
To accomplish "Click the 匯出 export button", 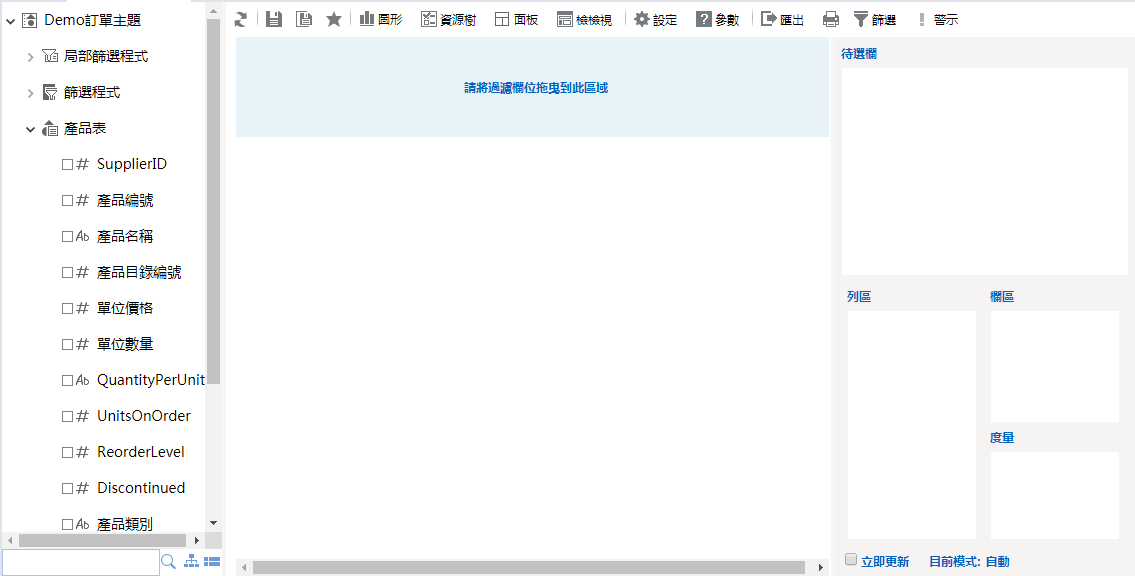I will [782, 19].
